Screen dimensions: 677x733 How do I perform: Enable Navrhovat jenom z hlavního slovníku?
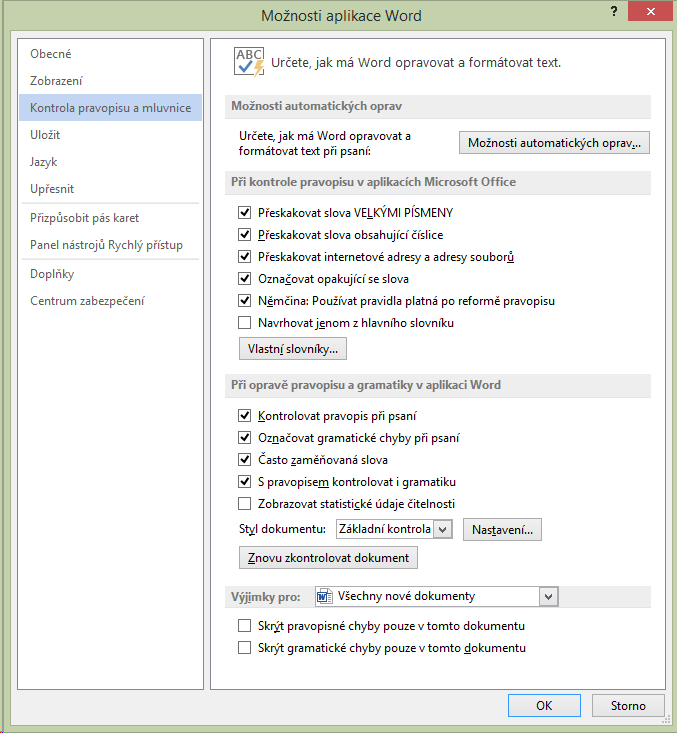[245, 323]
